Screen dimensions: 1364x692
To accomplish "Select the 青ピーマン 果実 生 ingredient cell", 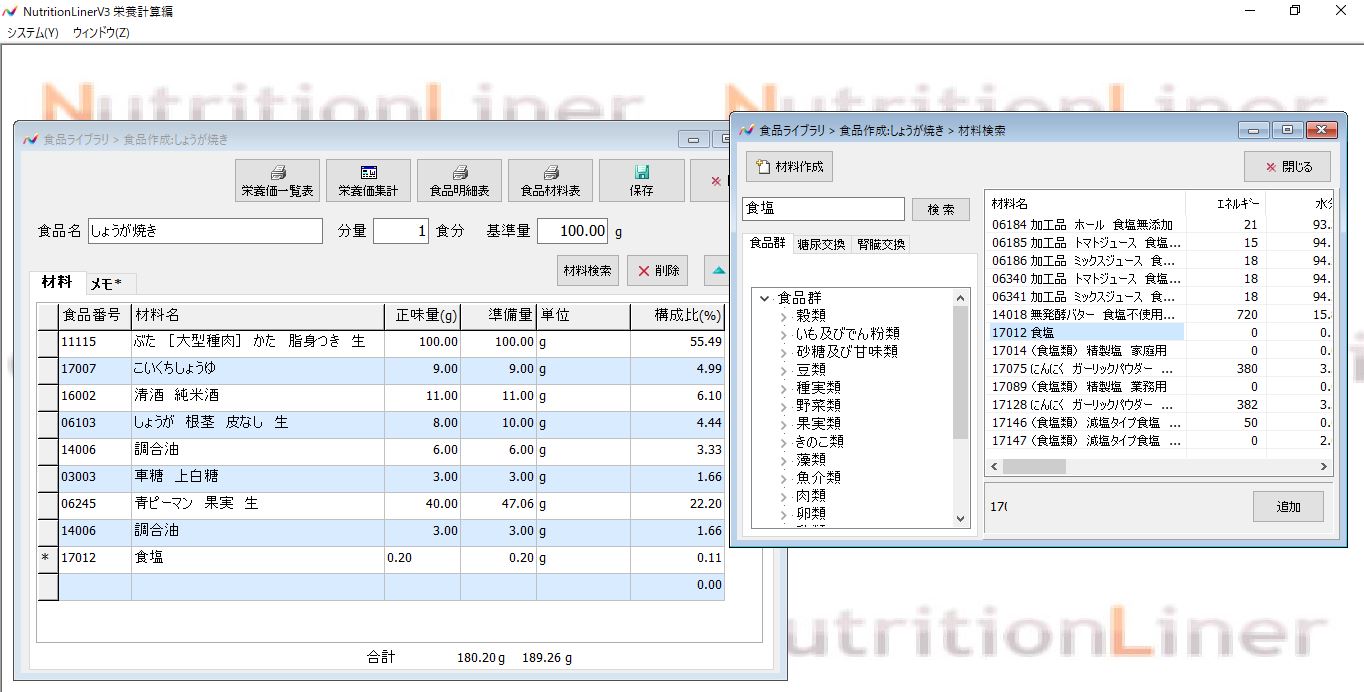I will point(258,504).
